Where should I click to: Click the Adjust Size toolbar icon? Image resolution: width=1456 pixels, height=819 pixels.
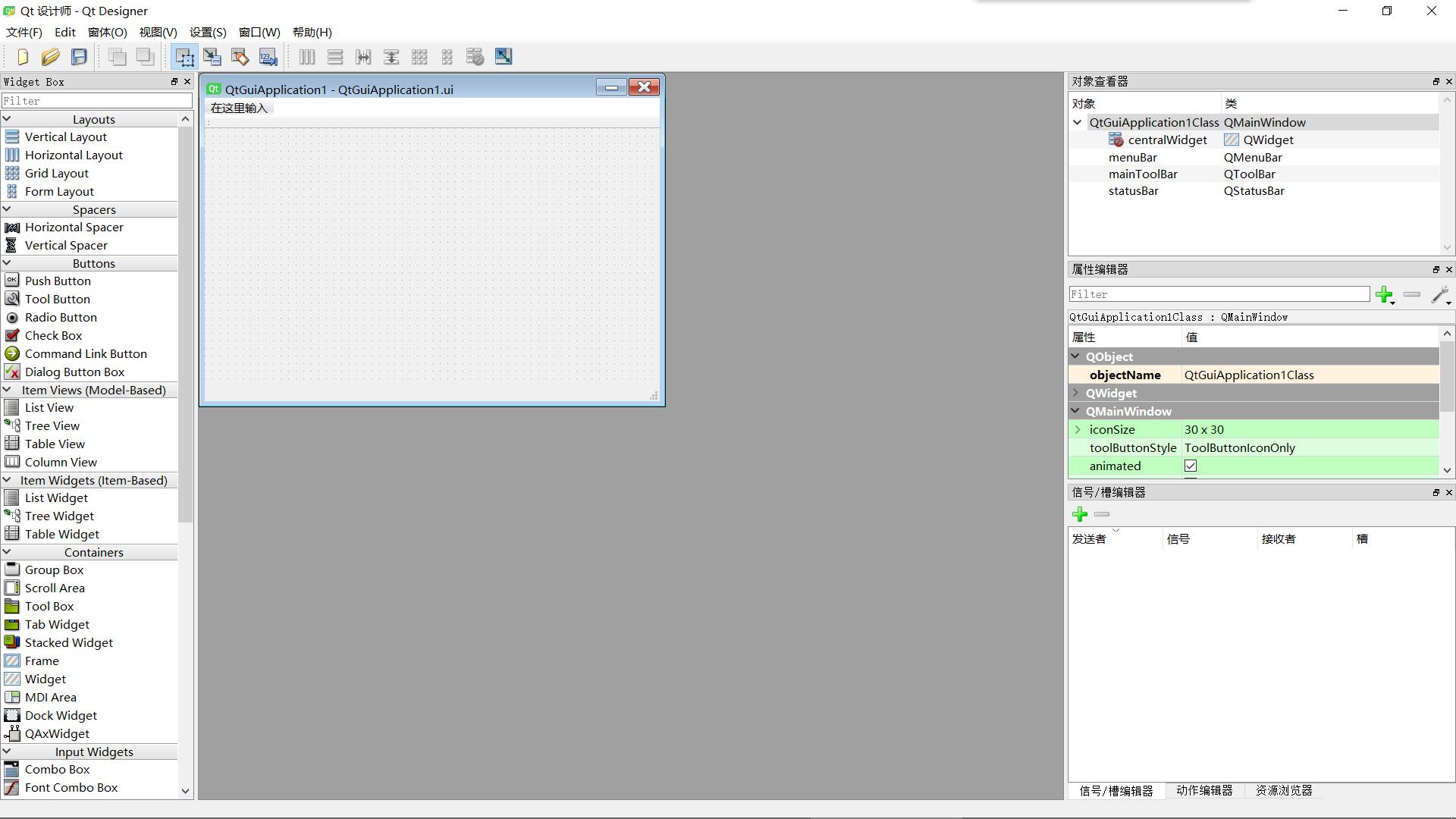tap(504, 57)
